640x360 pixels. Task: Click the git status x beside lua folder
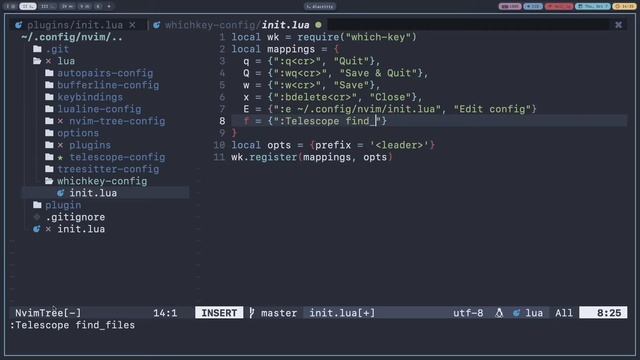pyautogui.click(x=49, y=61)
